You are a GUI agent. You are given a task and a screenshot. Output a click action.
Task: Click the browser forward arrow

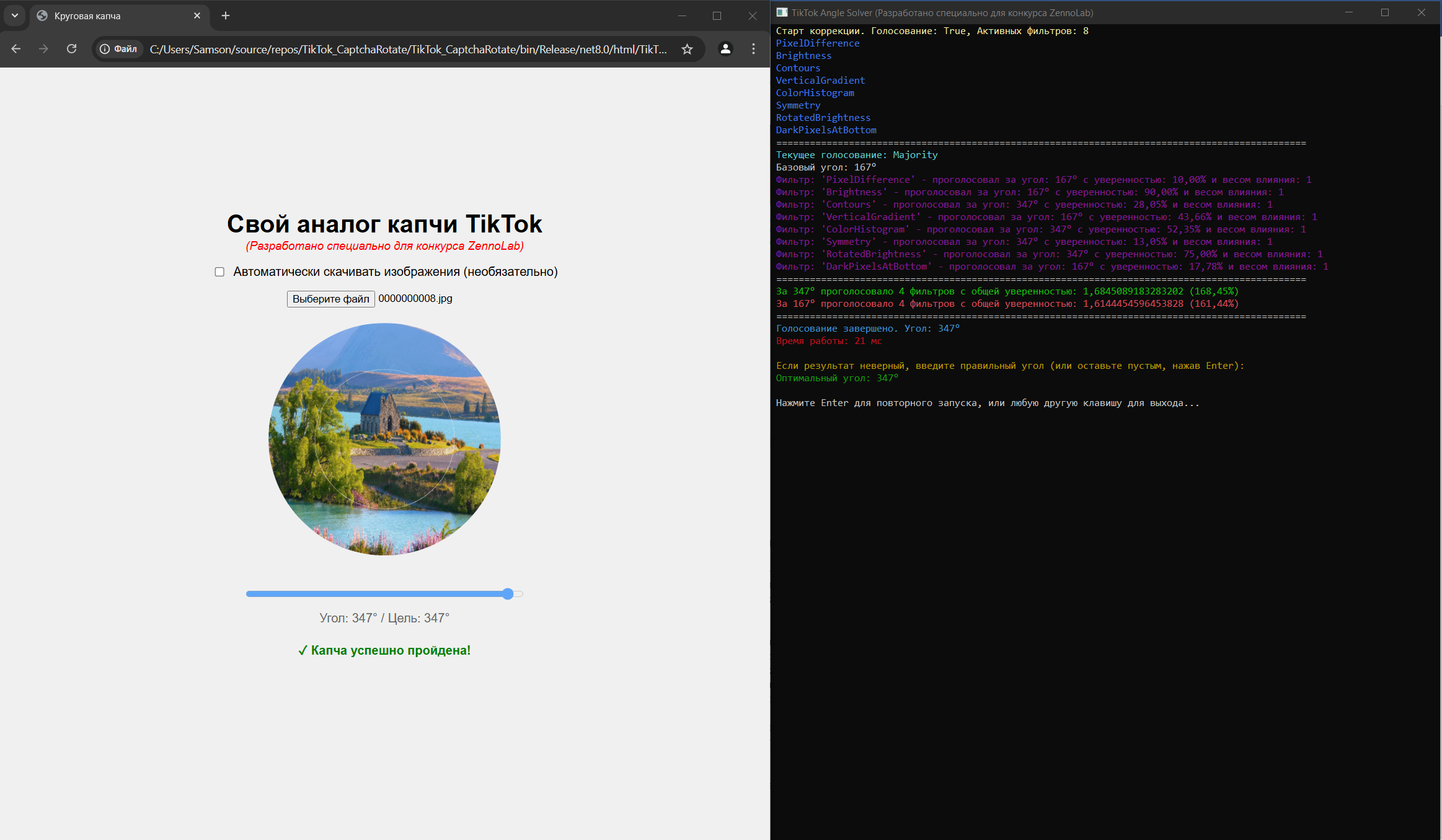pos(43,49)
